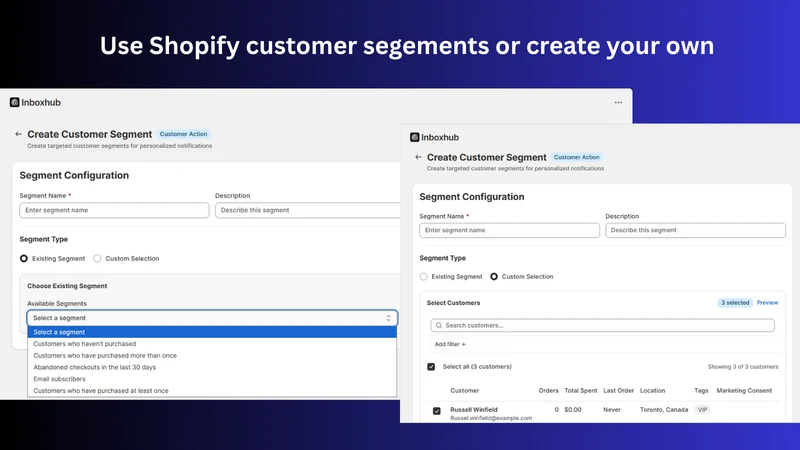Focus Segment Name field in the left window
800x450 pixels.
click(114, 210)
